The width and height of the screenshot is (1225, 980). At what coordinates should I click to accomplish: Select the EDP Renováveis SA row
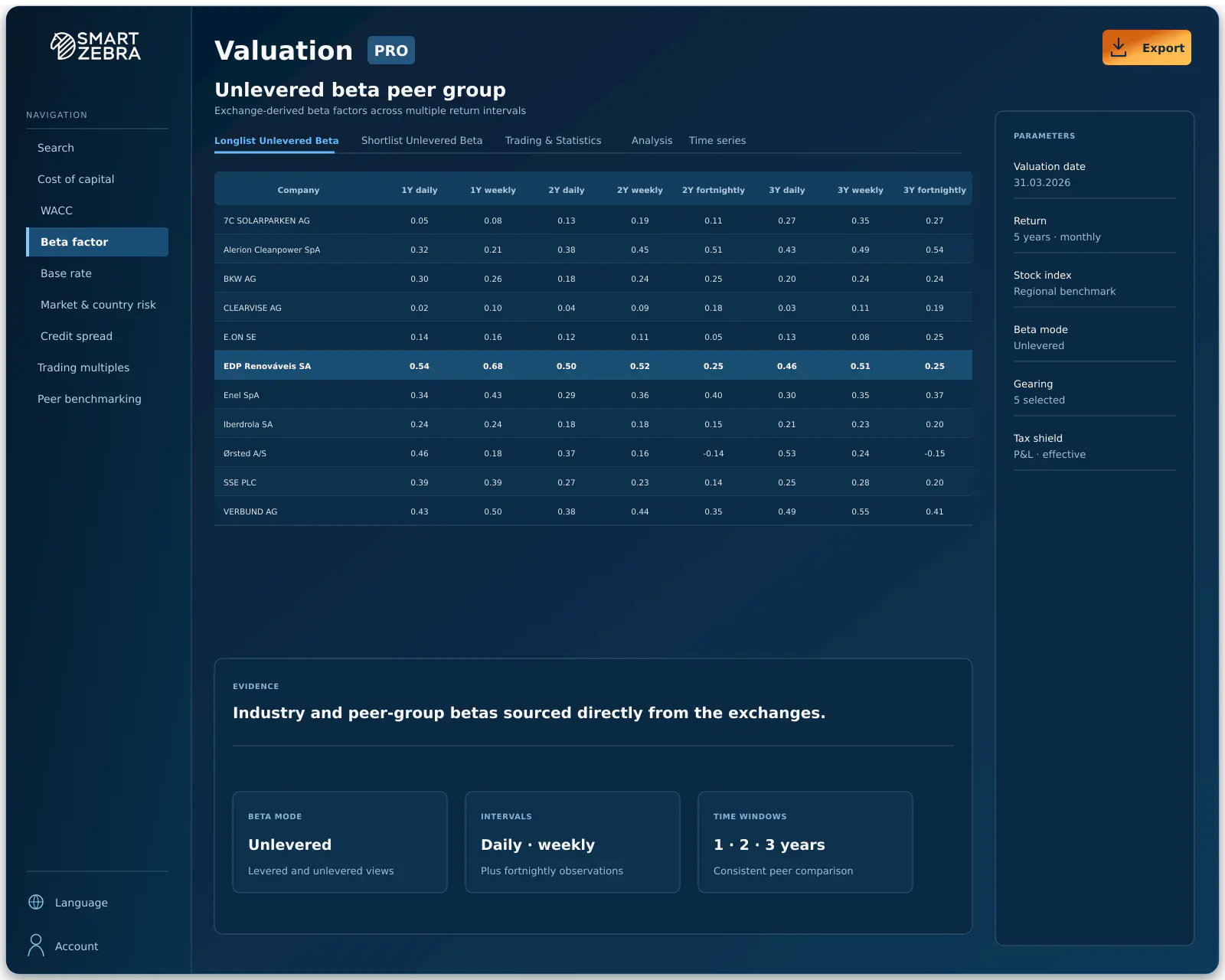click(x=593, y=366)
